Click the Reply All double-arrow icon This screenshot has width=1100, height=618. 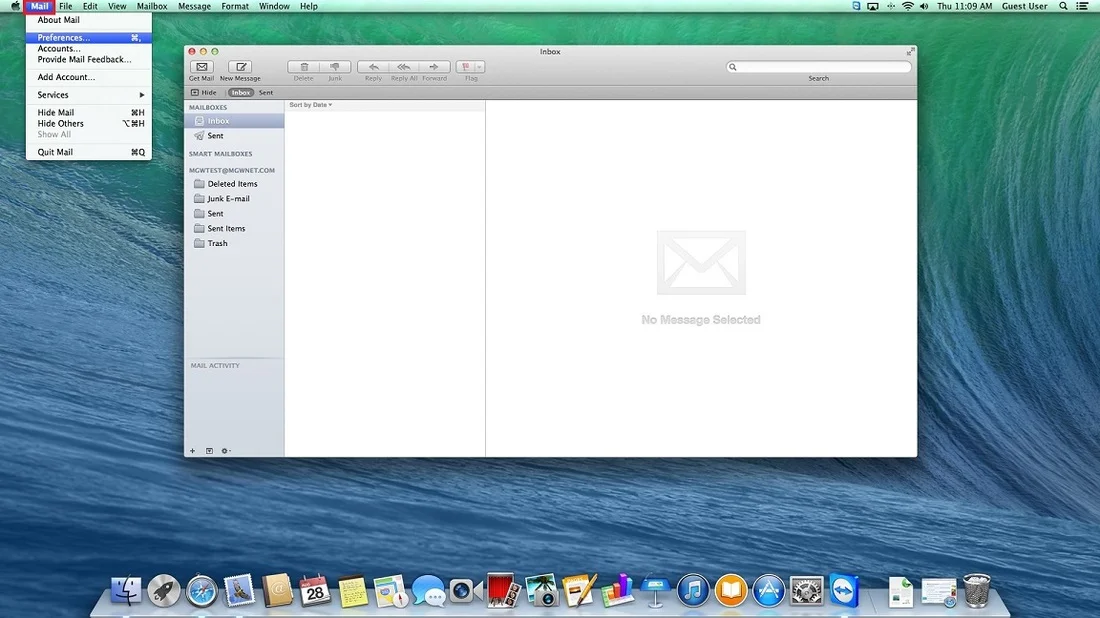click(x=403, y=67)
